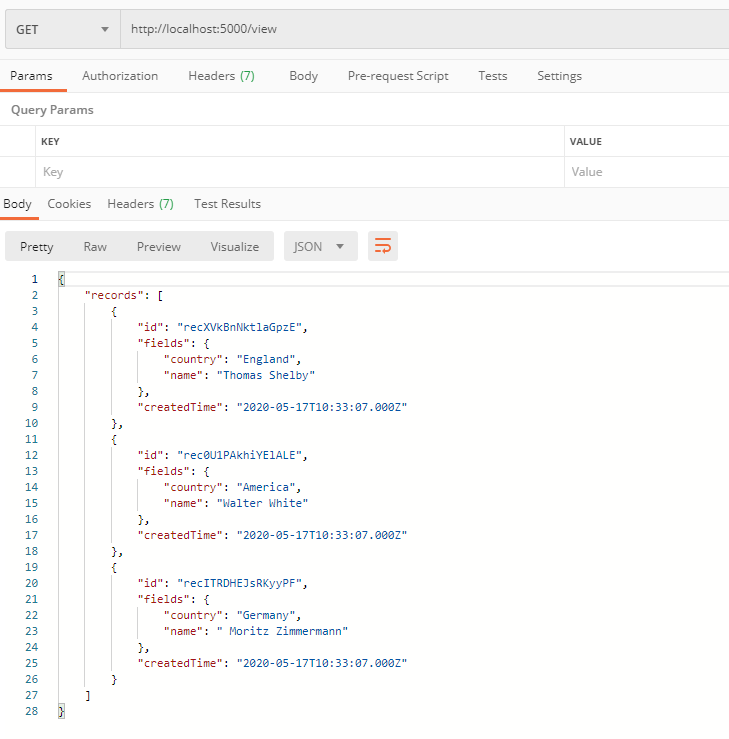Select the Pretty view button
The width and height of the screenshot is (729, 739).
37,246
